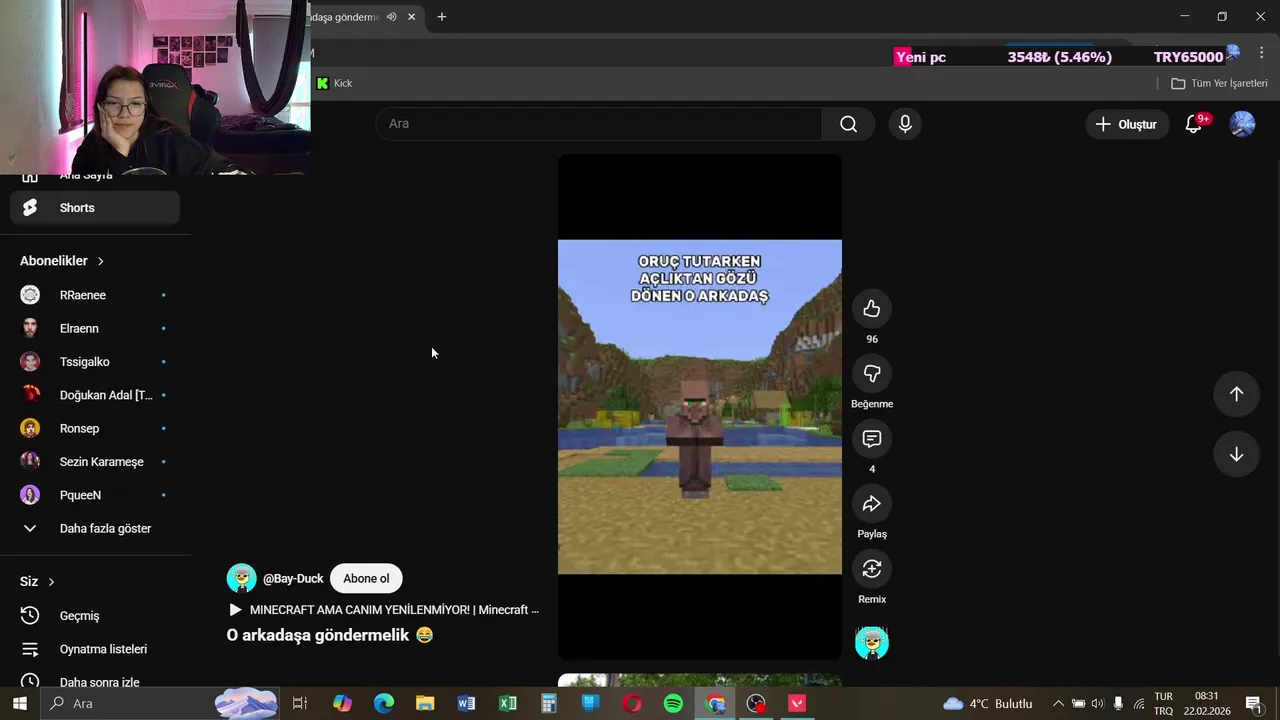Click the search magnifier button
Image resolution: width=1280 pixels, height=720 pixels.
pyautogui.click(x=848, y=124)
